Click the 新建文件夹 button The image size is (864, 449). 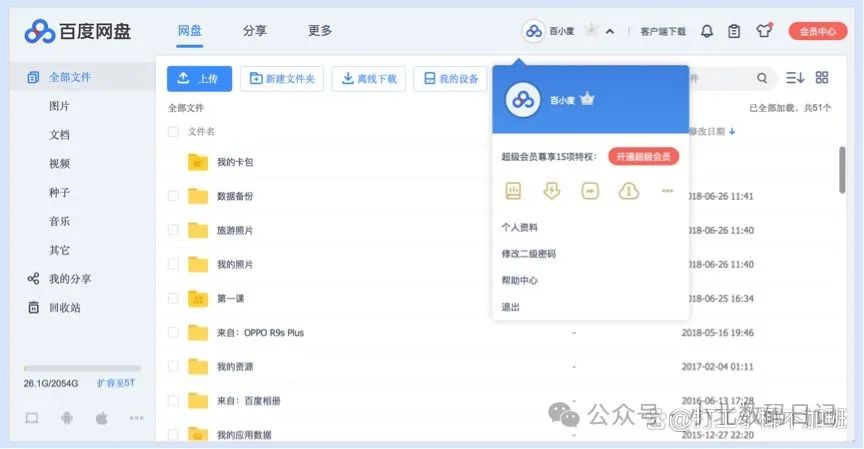click(x=282, y=79)
